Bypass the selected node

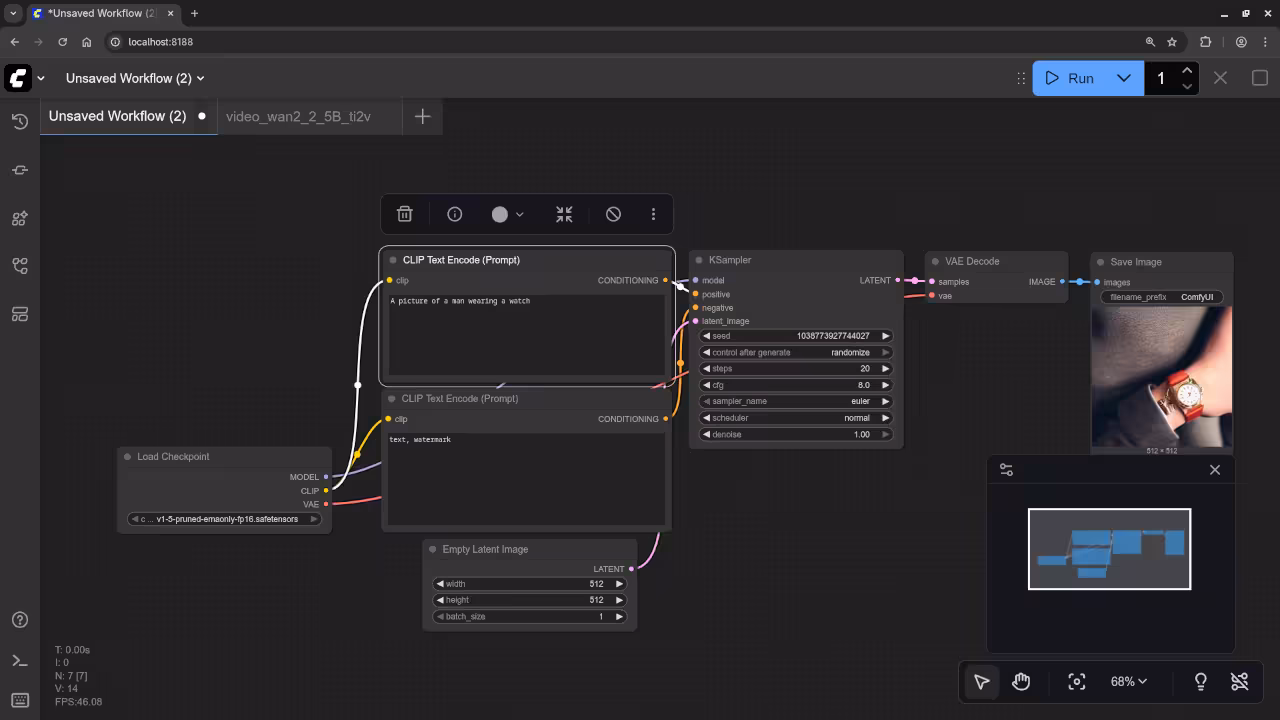(613, 214)
